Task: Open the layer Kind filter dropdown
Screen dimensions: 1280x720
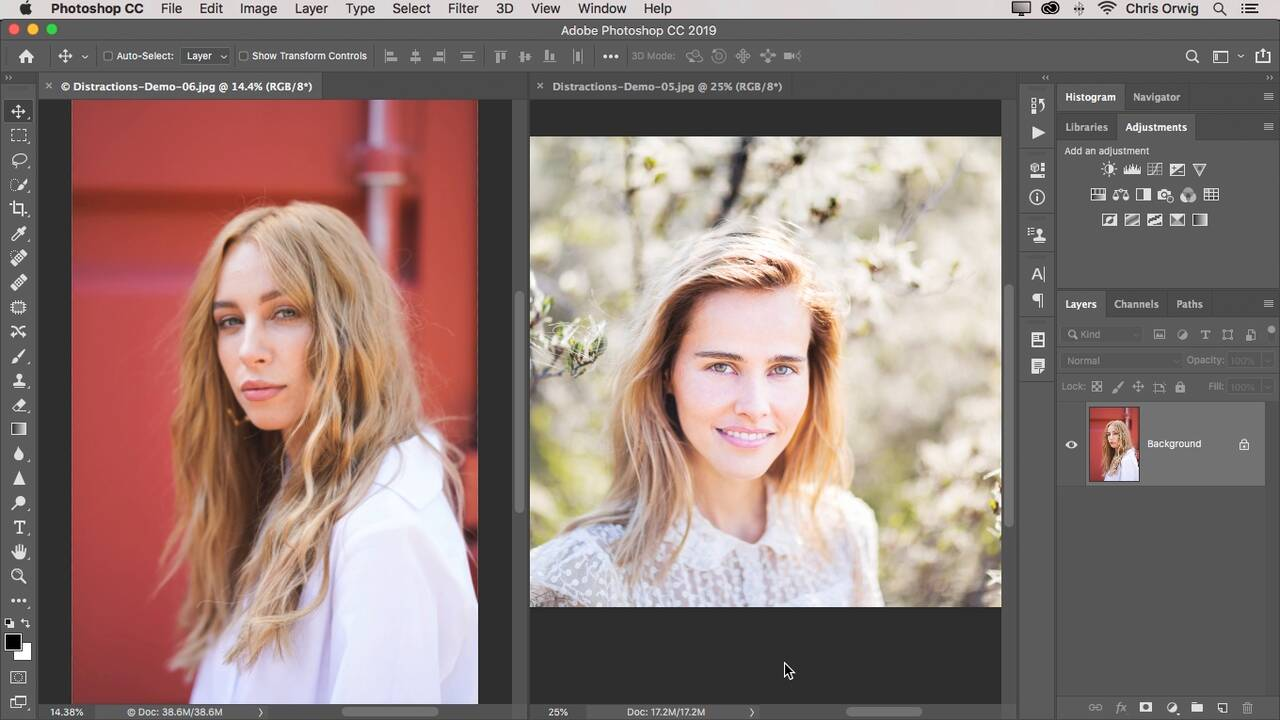Action: pos(1102,335)
